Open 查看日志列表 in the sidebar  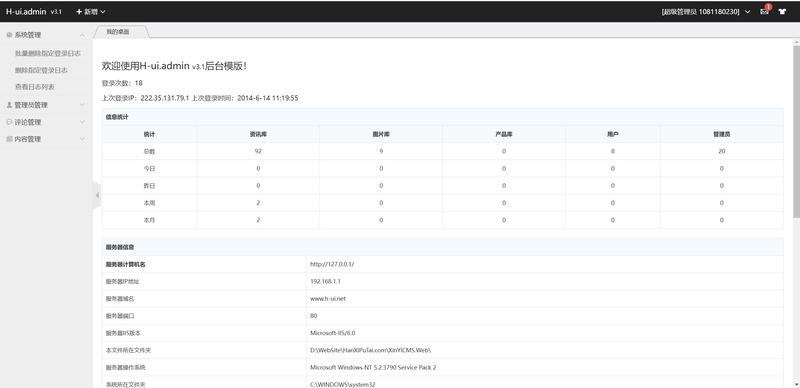tap(35, 87)
